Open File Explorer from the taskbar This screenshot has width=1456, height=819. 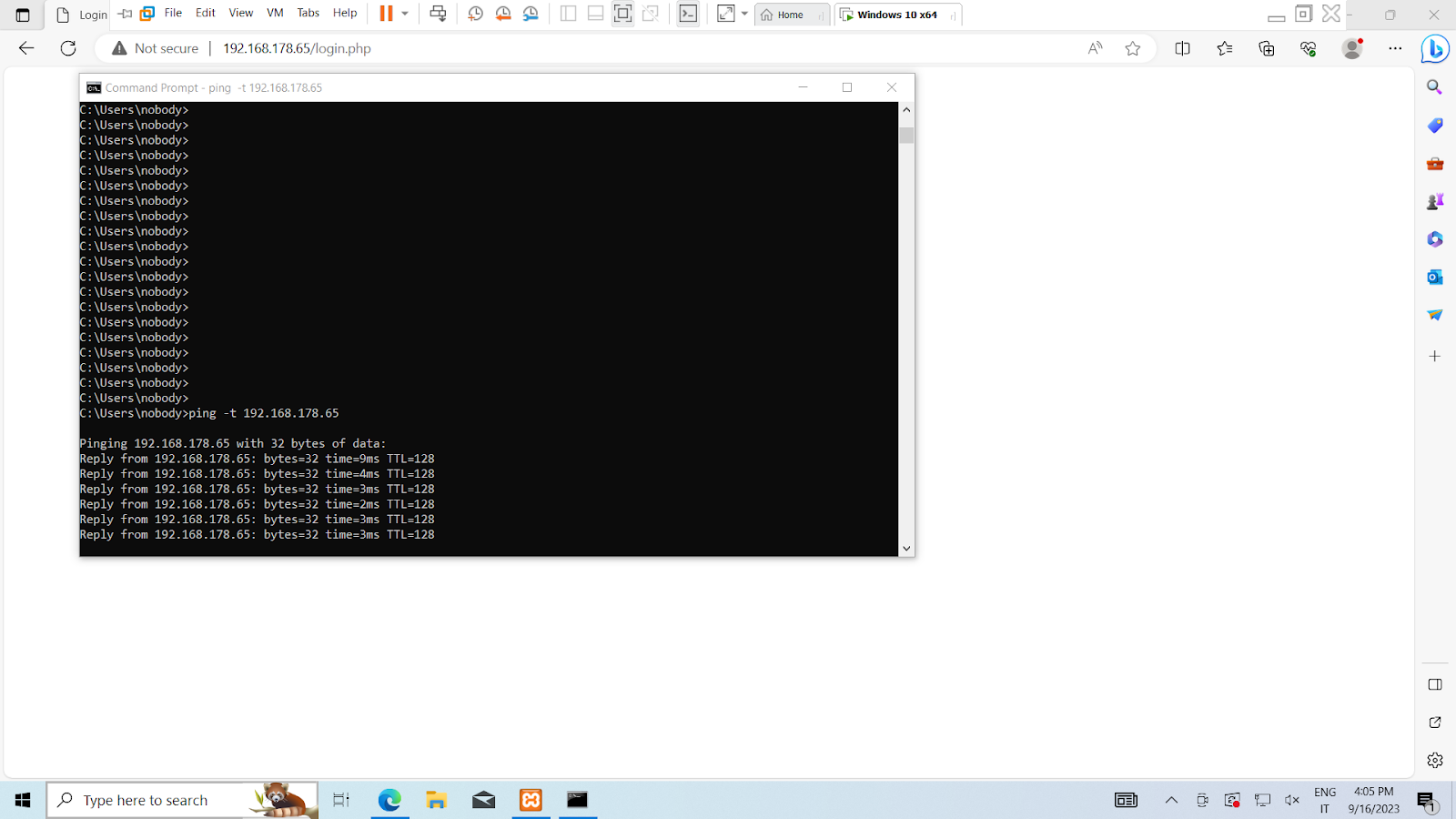437,800
